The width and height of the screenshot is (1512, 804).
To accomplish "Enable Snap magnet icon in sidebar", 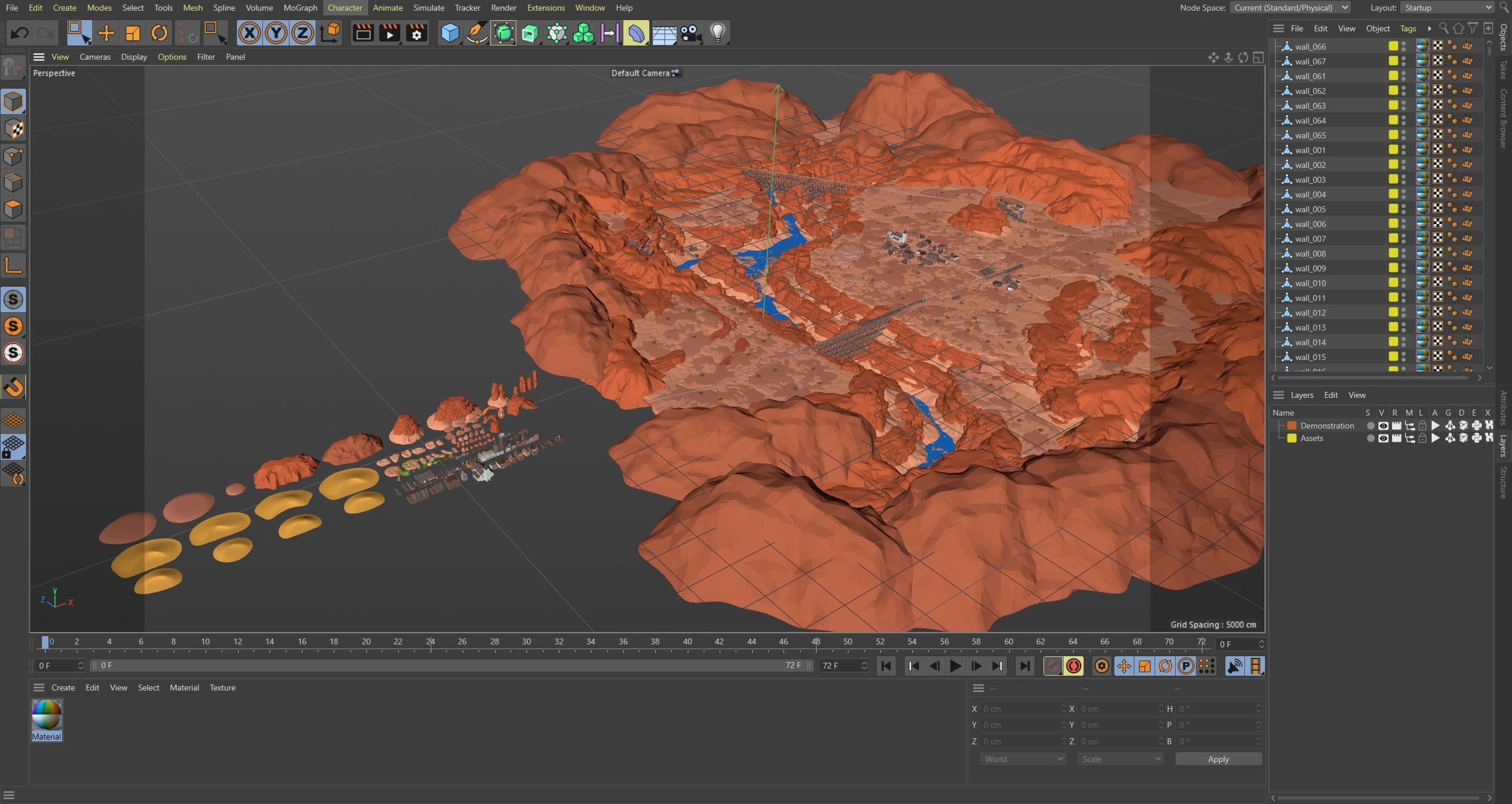I will [14, 387].
